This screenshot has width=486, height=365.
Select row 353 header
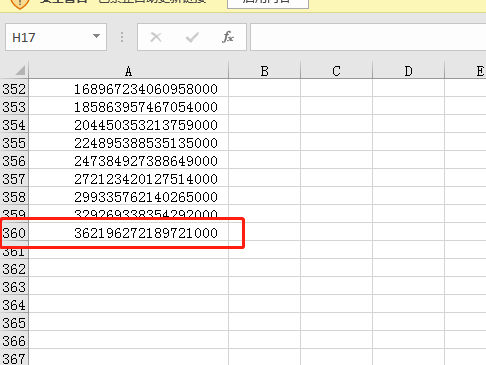(14, 107)
